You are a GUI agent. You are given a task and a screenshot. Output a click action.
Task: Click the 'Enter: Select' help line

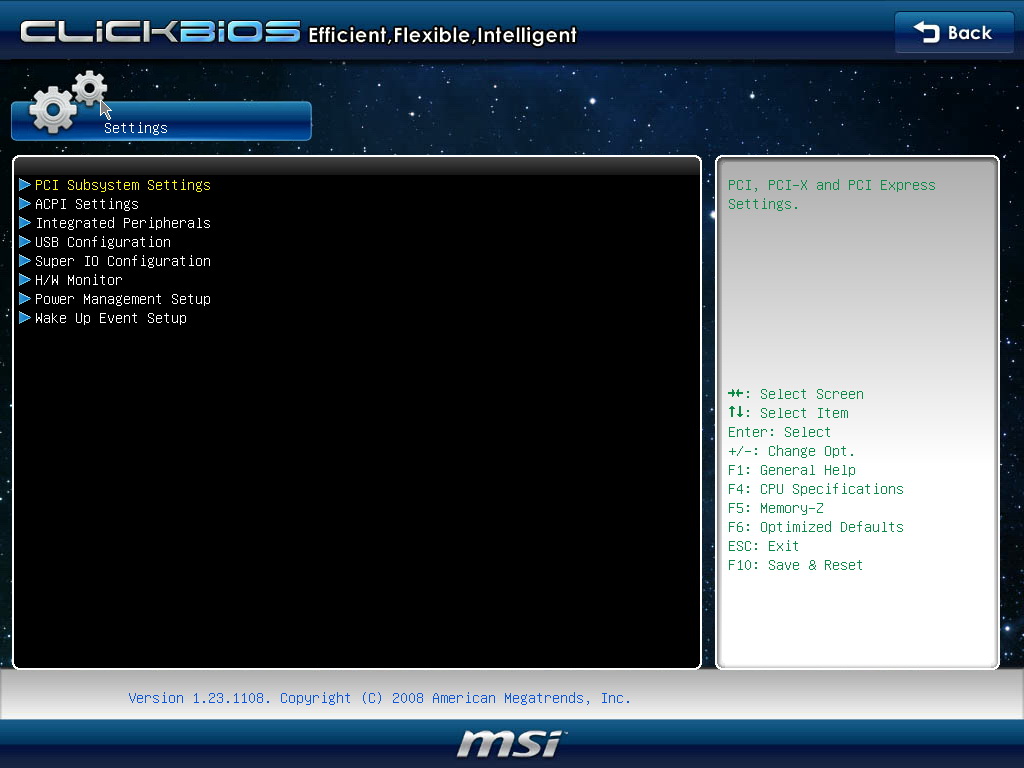[779, 432]
